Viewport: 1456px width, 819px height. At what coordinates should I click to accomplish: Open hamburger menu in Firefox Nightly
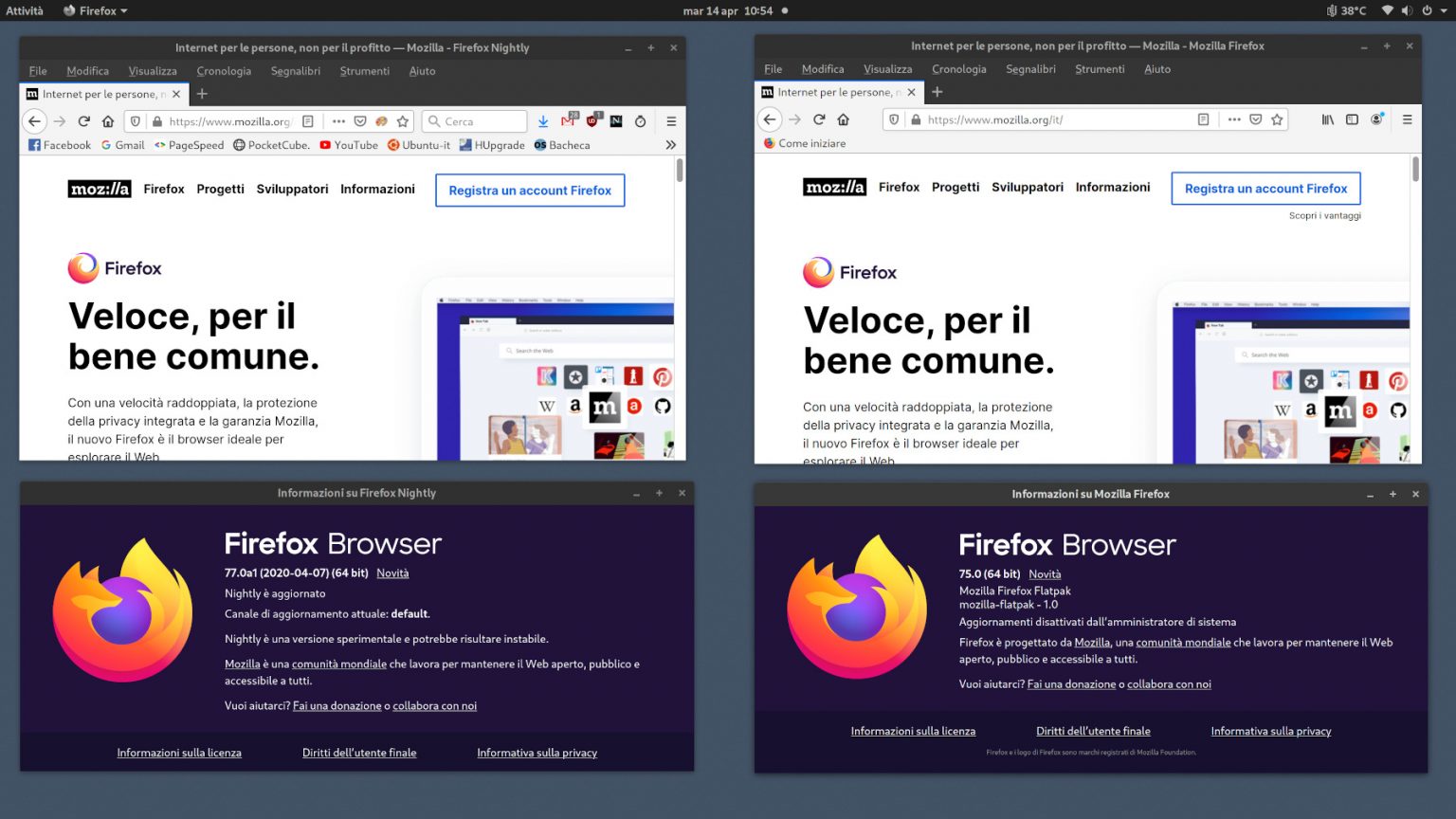tap(671, 121)
